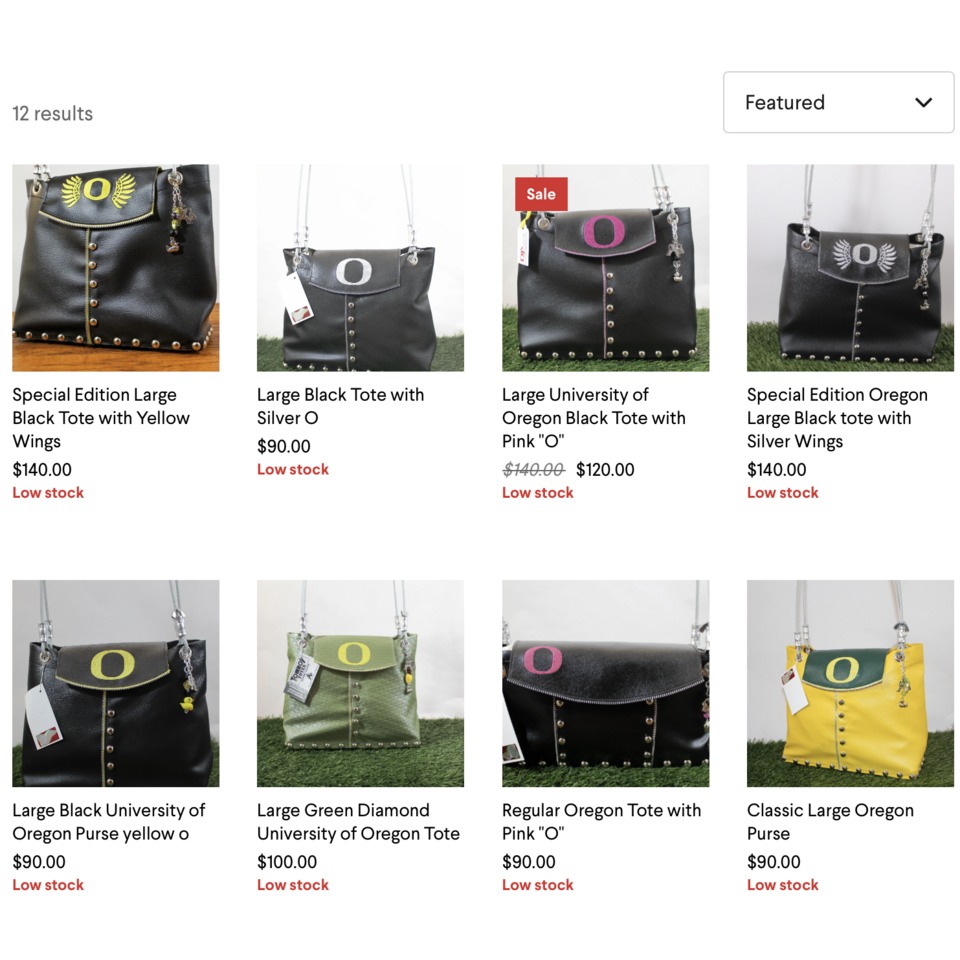
Task: Click Large Green Diamond University of Oregon Tote title
Action: (x=358, y=822)
